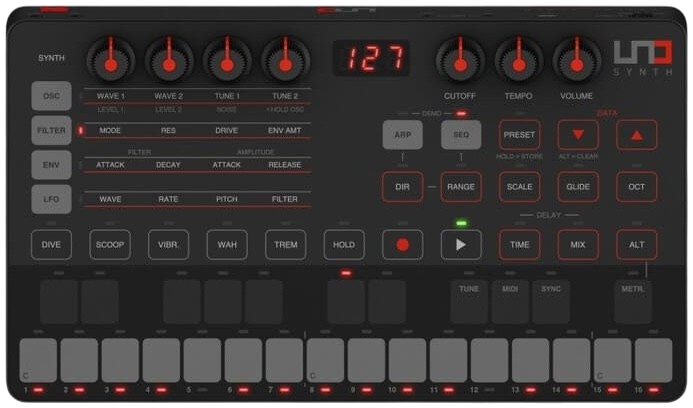Click the first knob above WAVE 1
Screen dimensions: 693x408
tap(110, 61)
